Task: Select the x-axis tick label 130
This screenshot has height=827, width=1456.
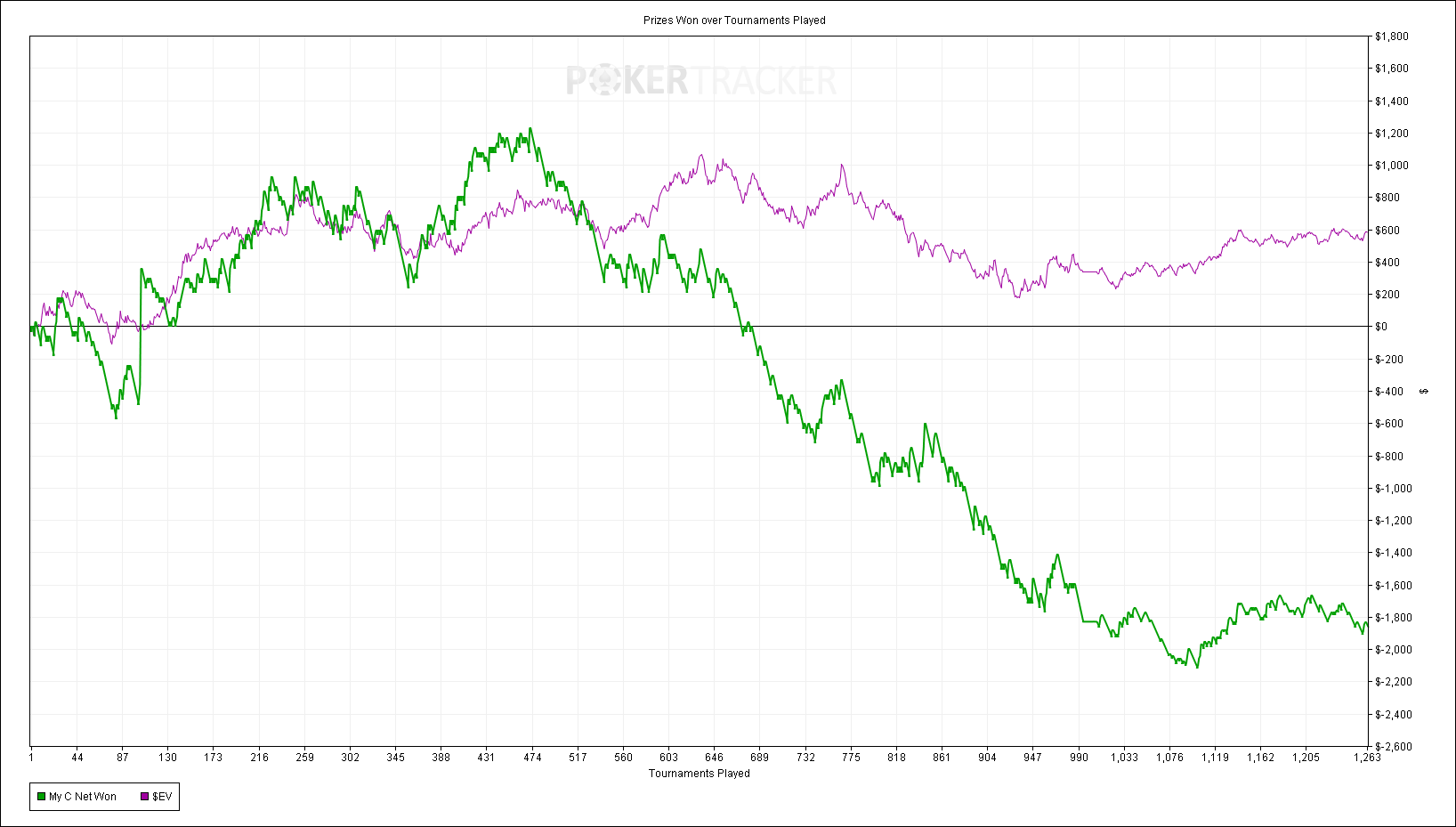Action: pyautogui.click(x=168, y=758)
